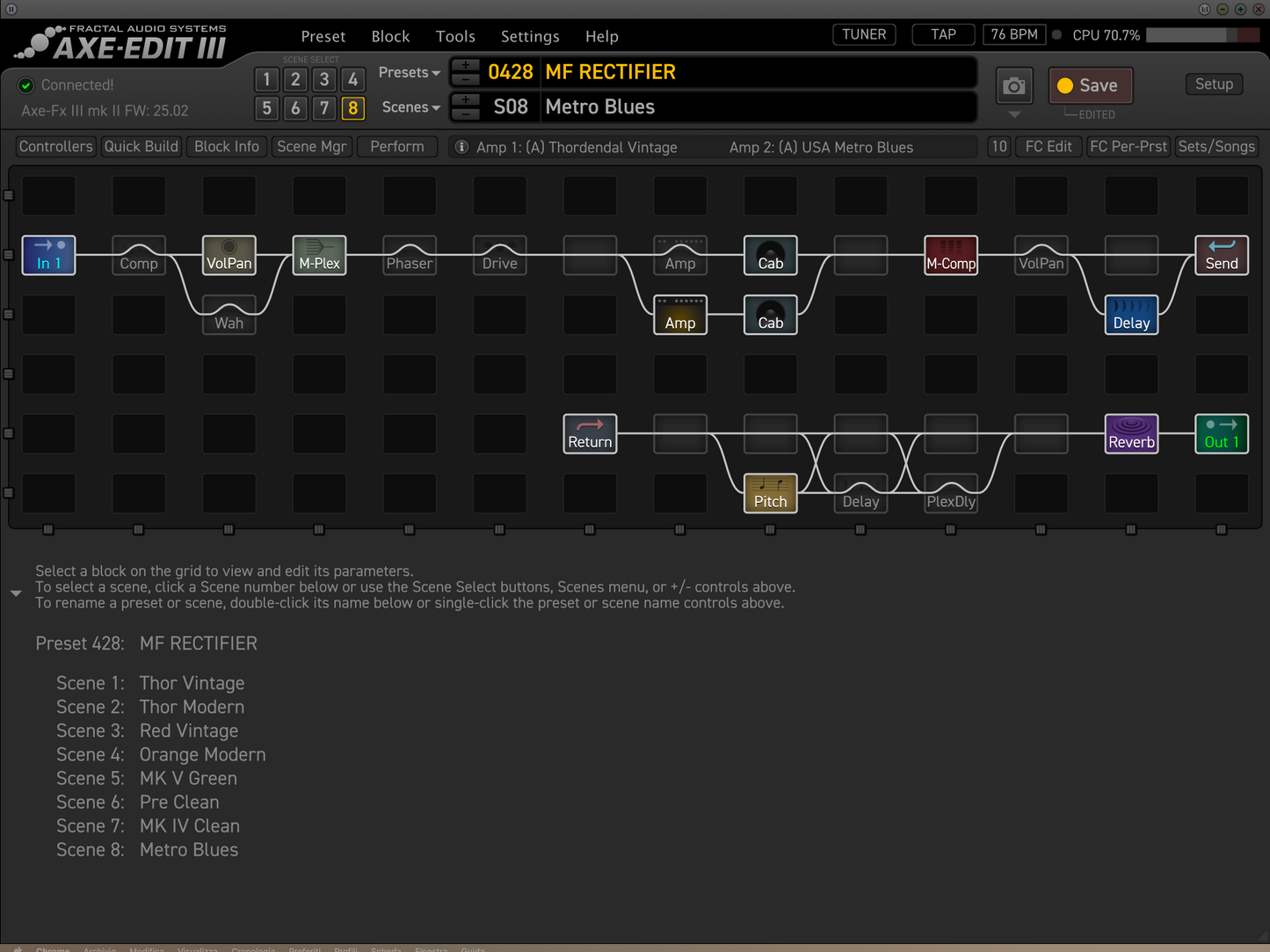Image resolution: width=1270 pixels, height=952 pixels.
Task: Increment preset with plus button
Action: (466, 66)
